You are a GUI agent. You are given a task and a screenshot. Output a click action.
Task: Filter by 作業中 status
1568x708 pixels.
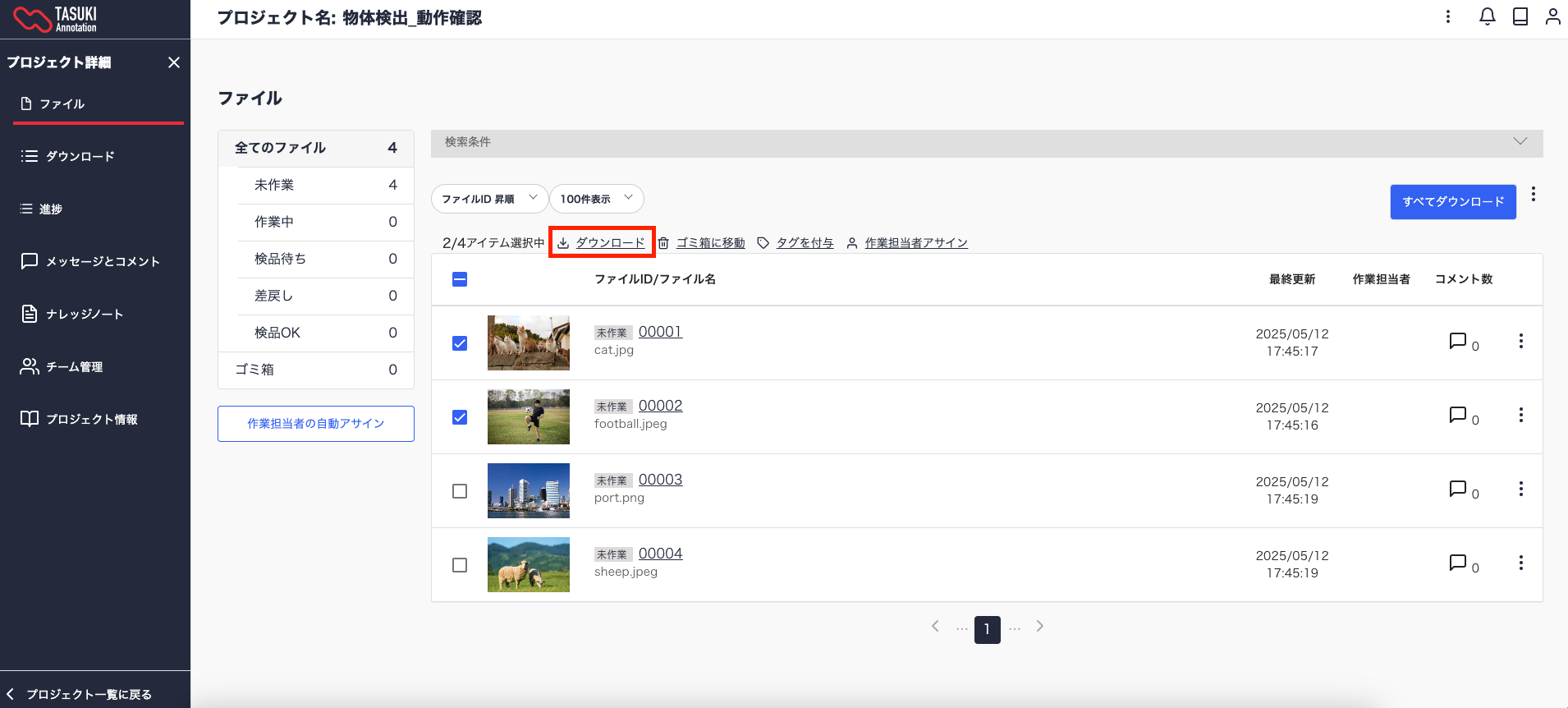click(x=325, y=223)
